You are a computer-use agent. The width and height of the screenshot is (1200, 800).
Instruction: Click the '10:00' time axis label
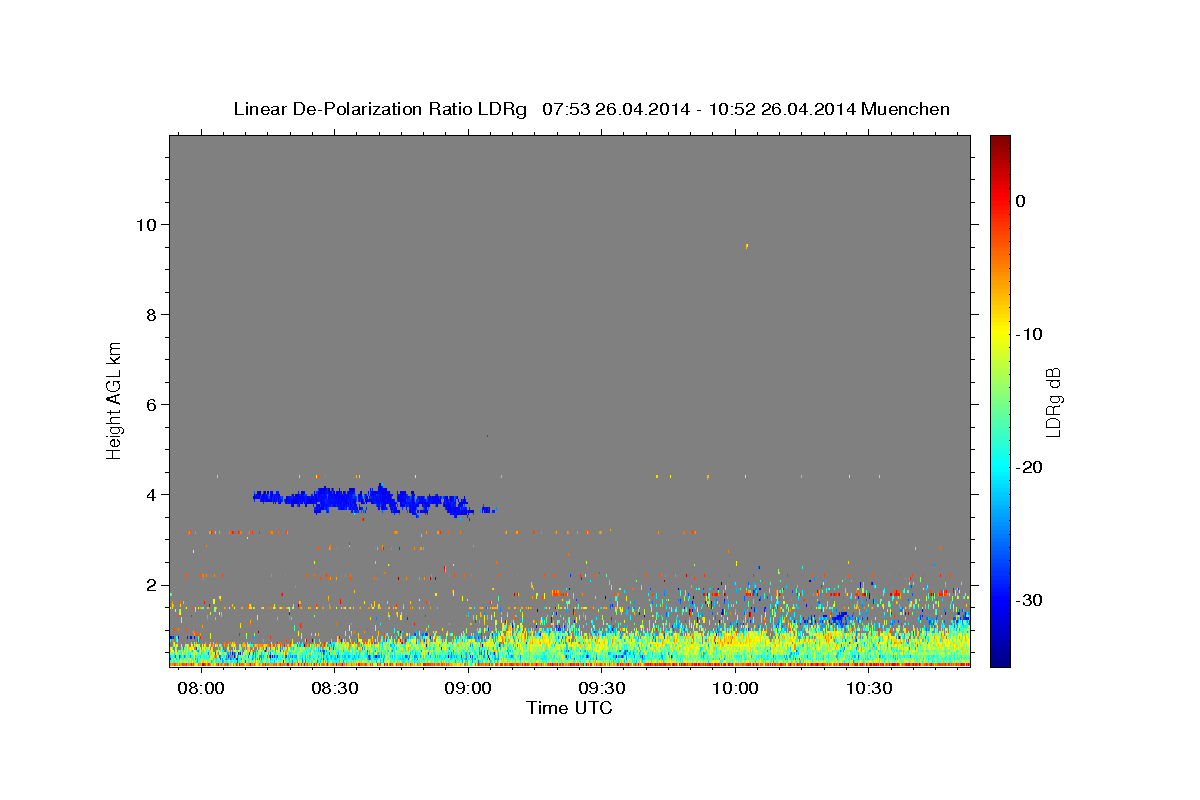pyautogui.click(x=737, y=689)
